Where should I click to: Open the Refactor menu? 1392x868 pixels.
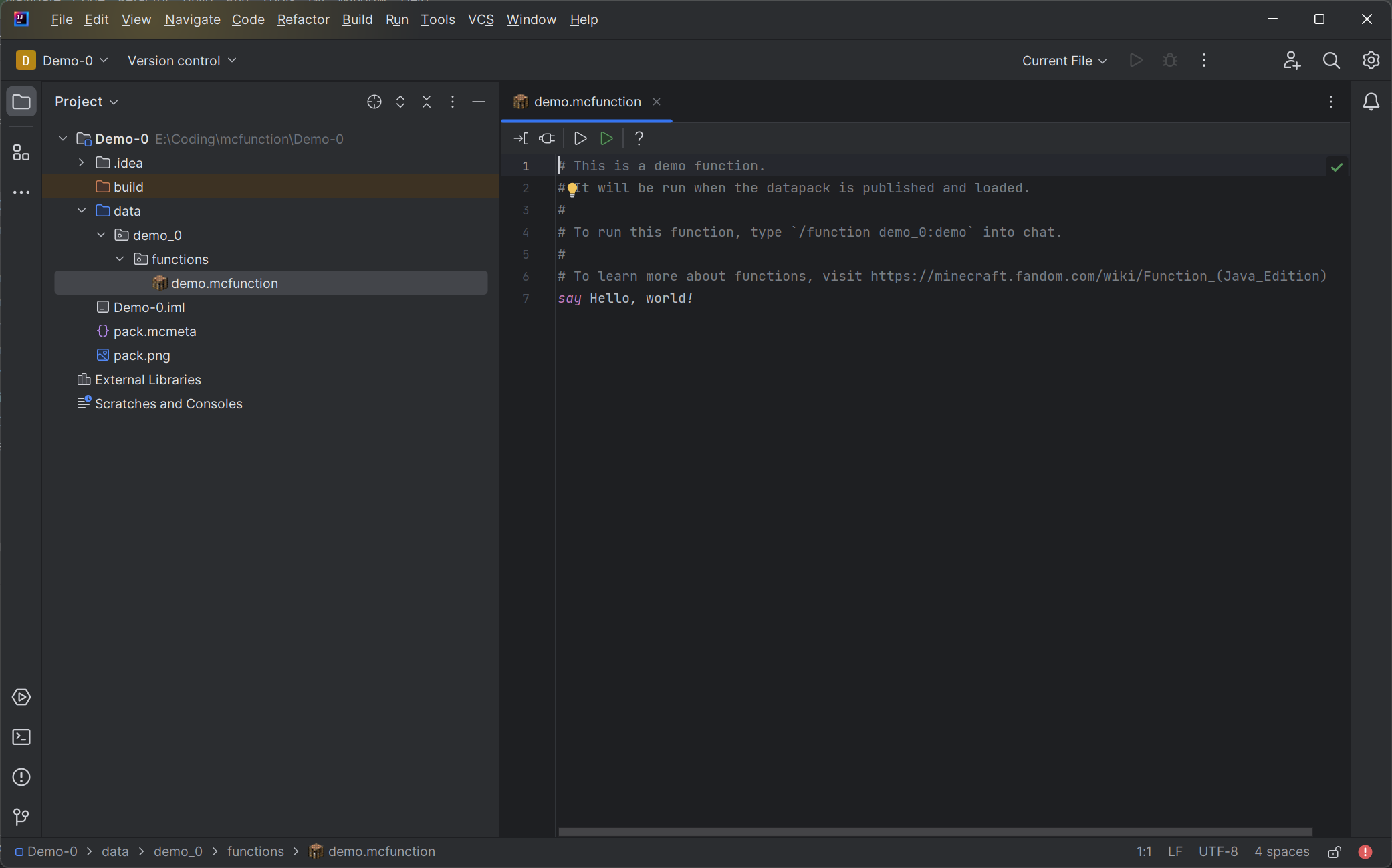click(x=302, y=19)
